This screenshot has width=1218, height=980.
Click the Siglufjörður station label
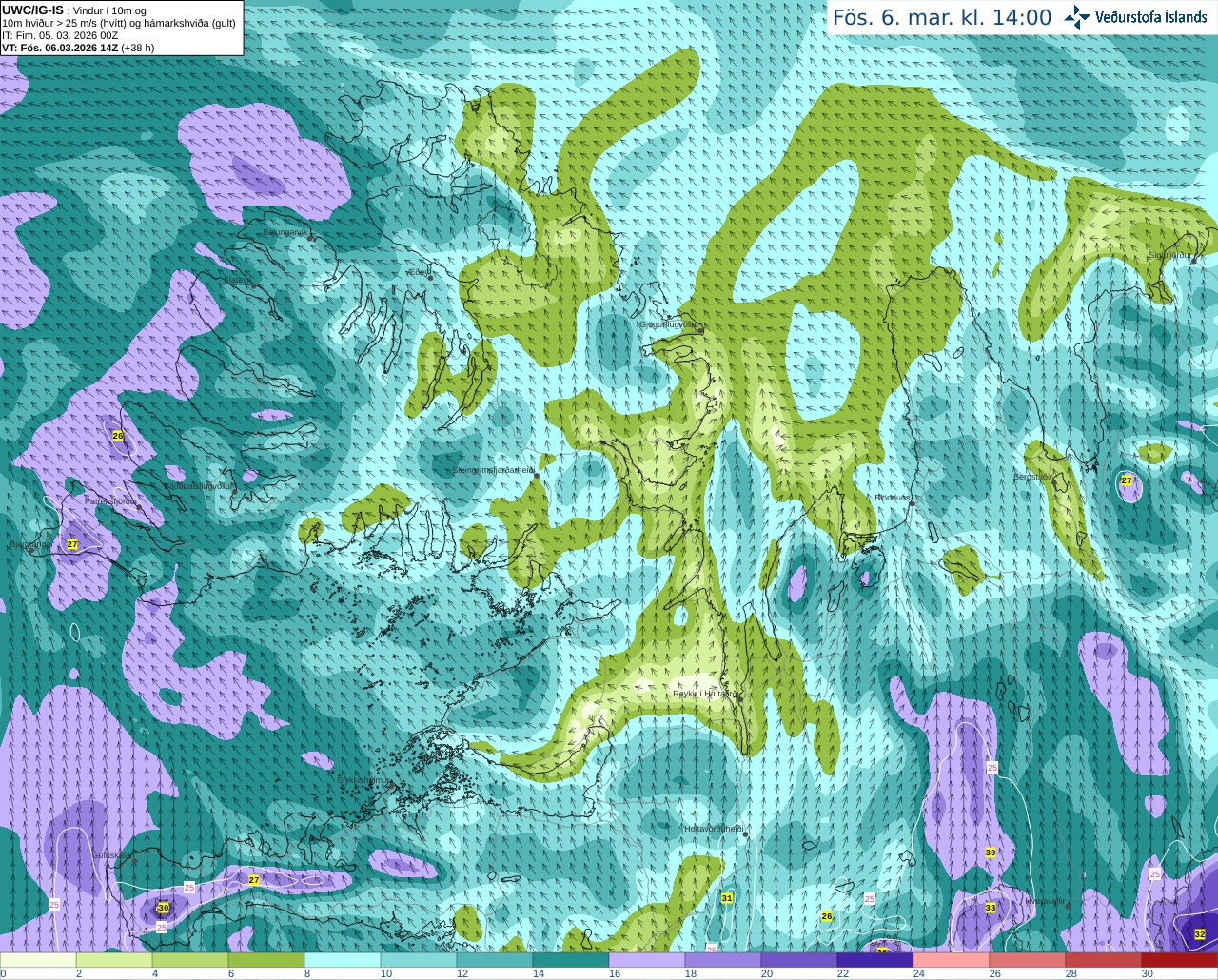1169,255
